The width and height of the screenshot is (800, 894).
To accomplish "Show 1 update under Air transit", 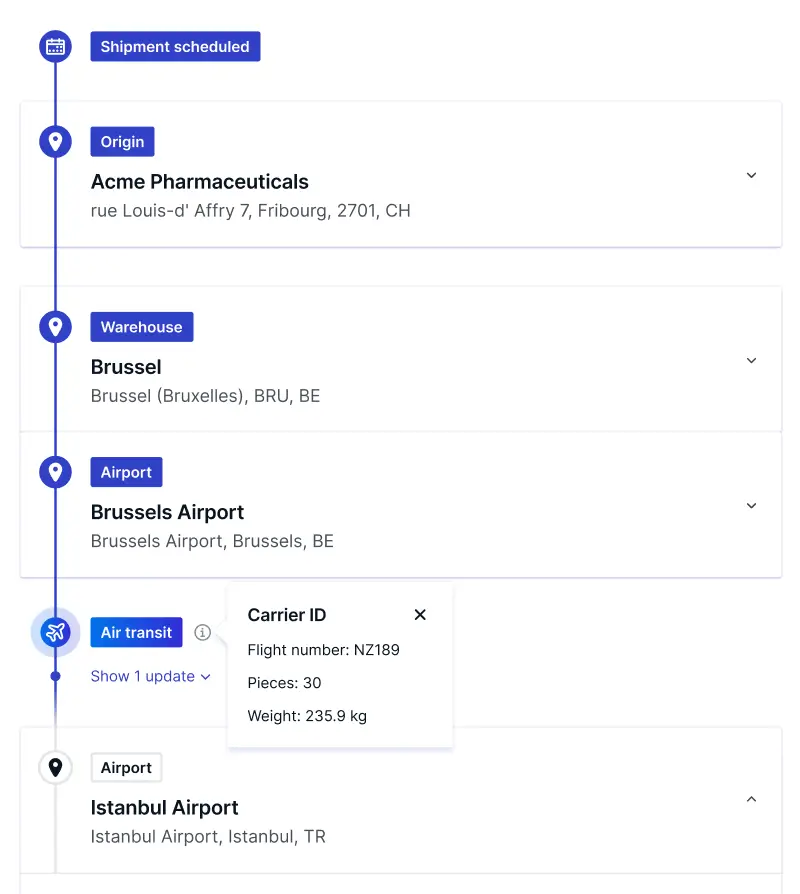I will coord(151,676).
